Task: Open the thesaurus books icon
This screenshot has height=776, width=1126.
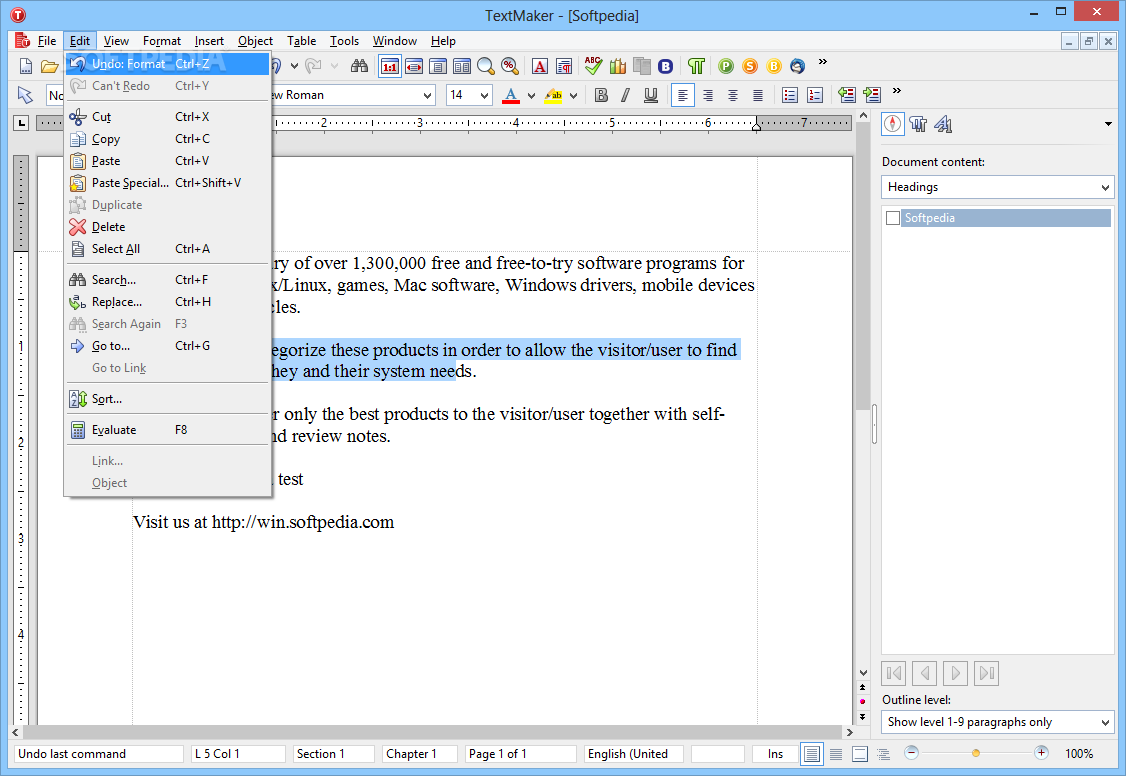Action: point(618,67)
